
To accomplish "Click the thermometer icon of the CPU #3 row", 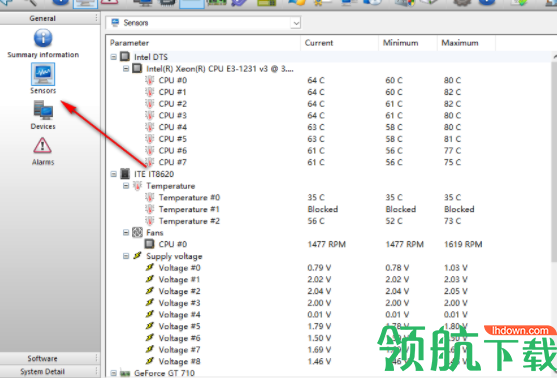I will point(150,115).
